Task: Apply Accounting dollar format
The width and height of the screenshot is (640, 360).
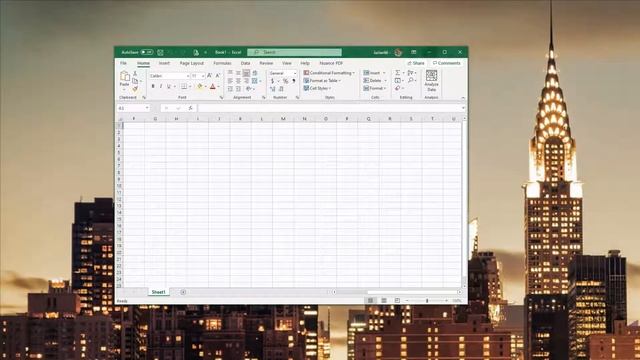Action: [272, 81]
